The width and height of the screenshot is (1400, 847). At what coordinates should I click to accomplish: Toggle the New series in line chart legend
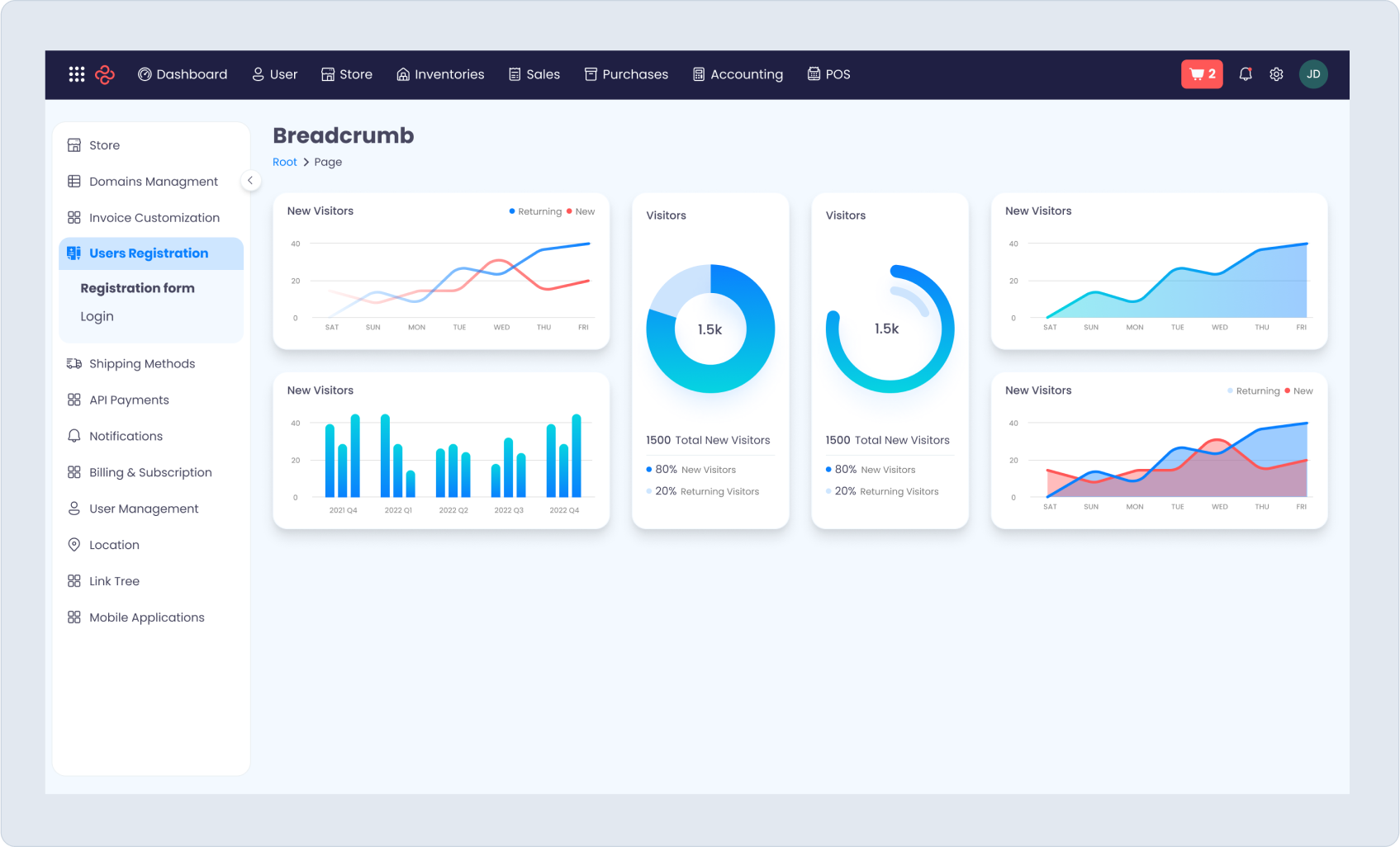581,212
